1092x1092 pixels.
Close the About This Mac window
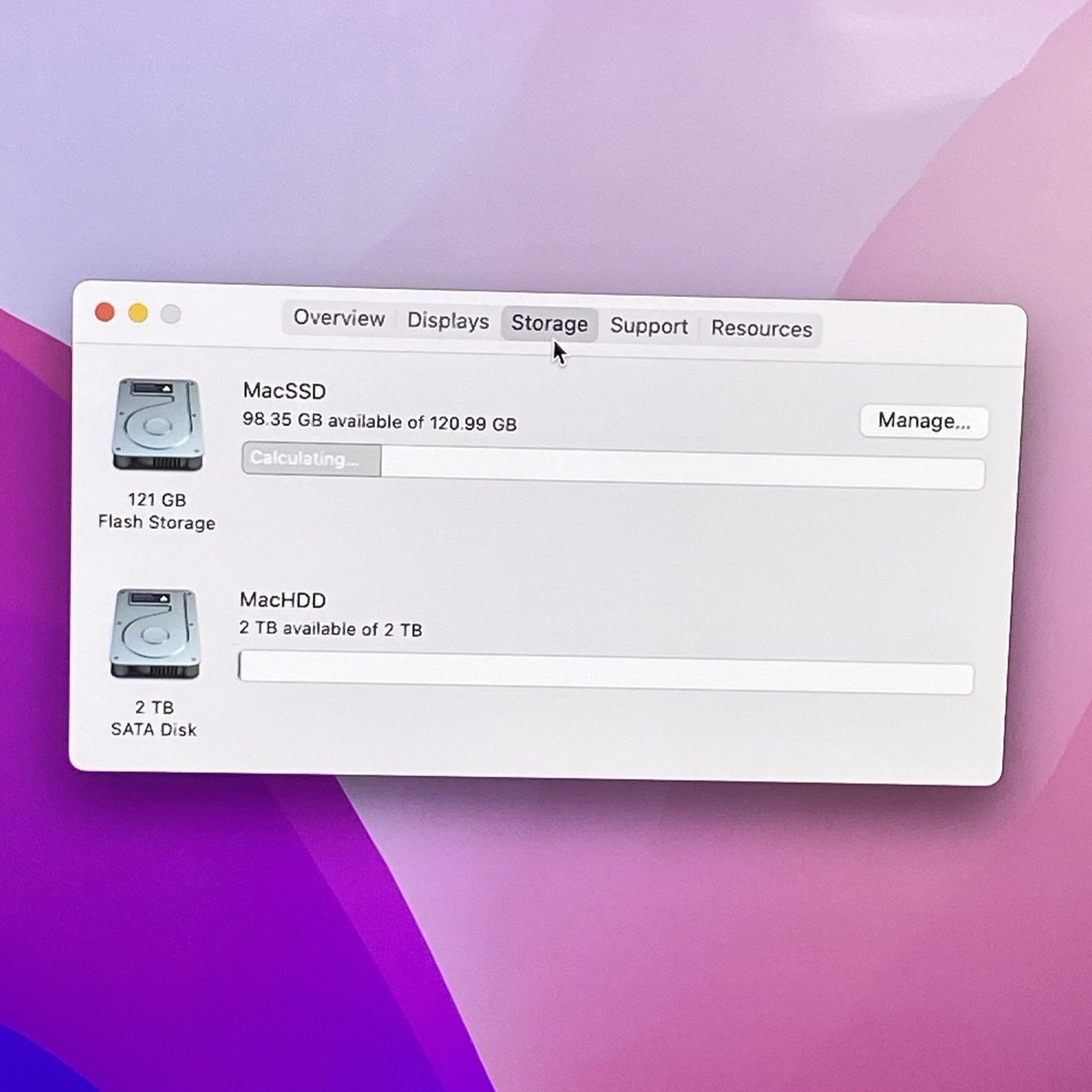click(x=104, y=313)
